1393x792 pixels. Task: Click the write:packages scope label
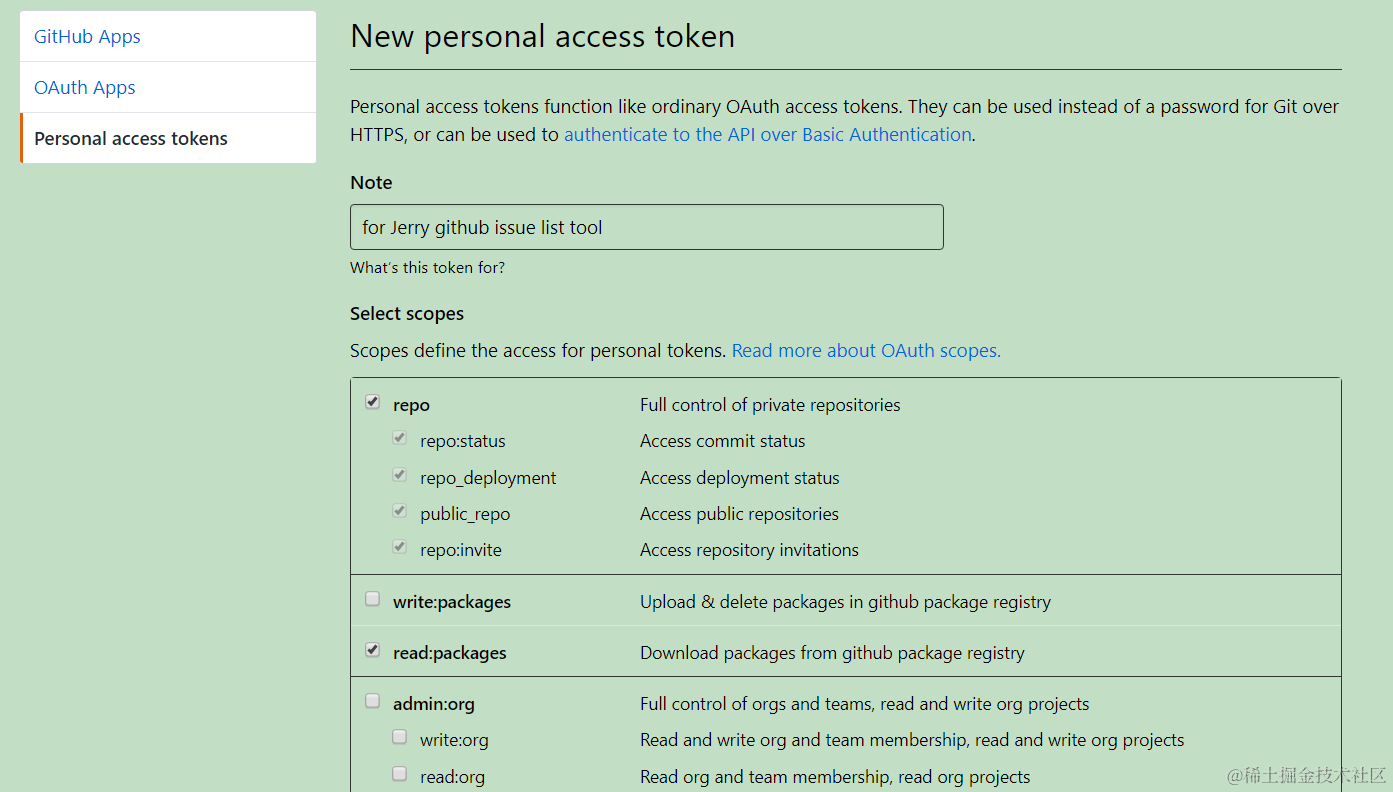[452, 602]
